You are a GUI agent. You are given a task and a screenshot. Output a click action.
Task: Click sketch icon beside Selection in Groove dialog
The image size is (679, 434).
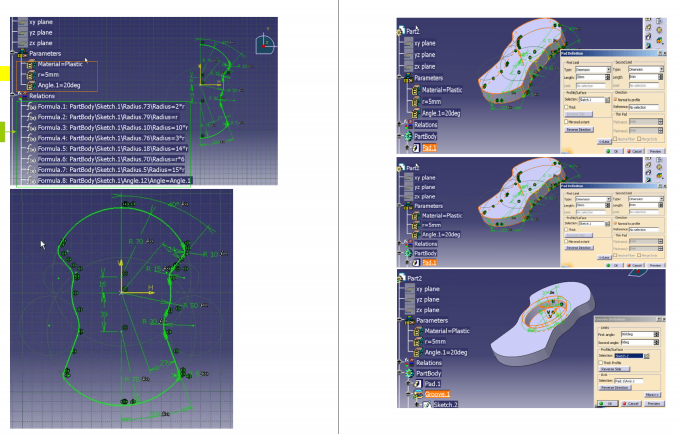pyautogui.click(x=647, y=356)
